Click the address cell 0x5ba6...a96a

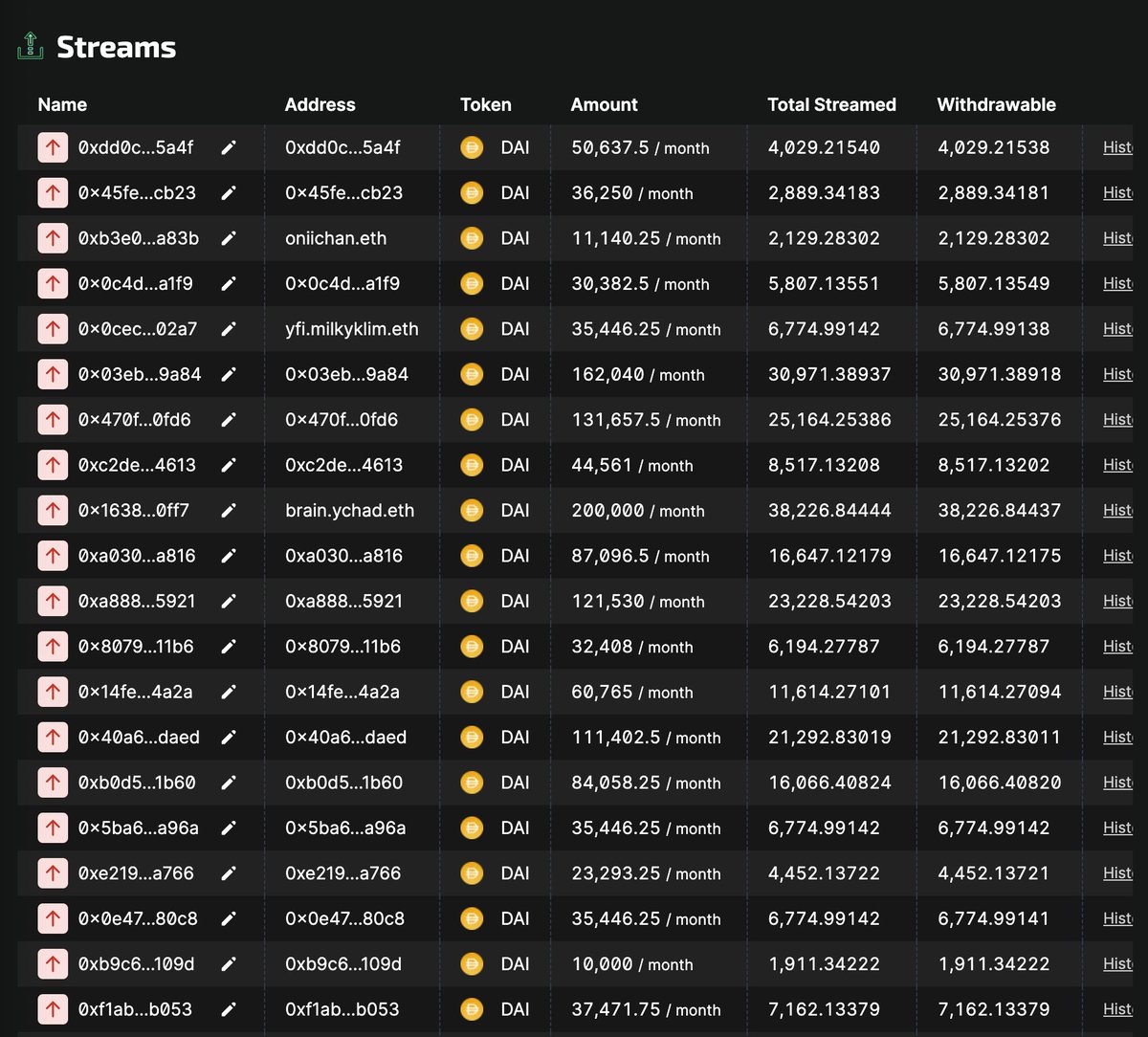click(345, 827)
